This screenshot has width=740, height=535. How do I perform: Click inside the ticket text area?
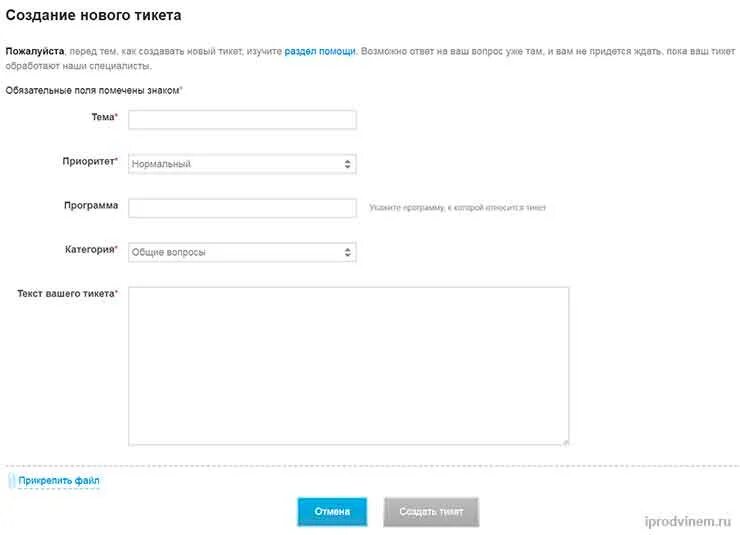point(348,365)
